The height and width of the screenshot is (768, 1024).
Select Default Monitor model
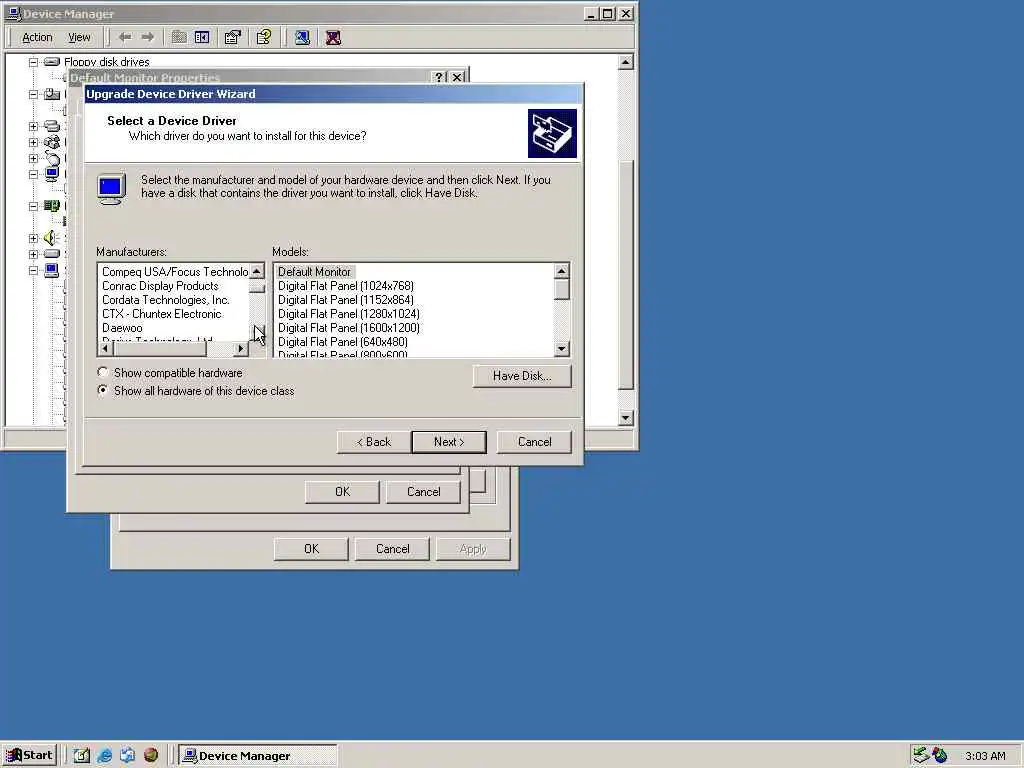[x=314, y=272]
